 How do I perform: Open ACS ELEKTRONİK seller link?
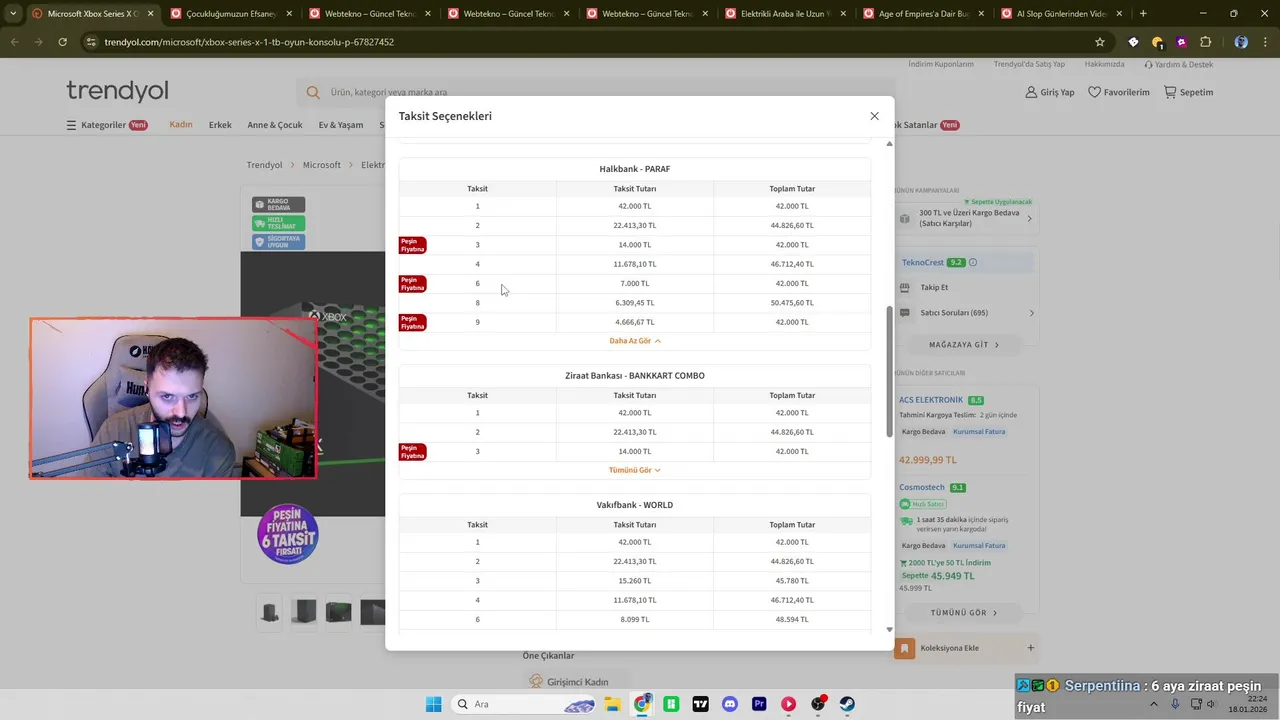[x=931, y=400]
